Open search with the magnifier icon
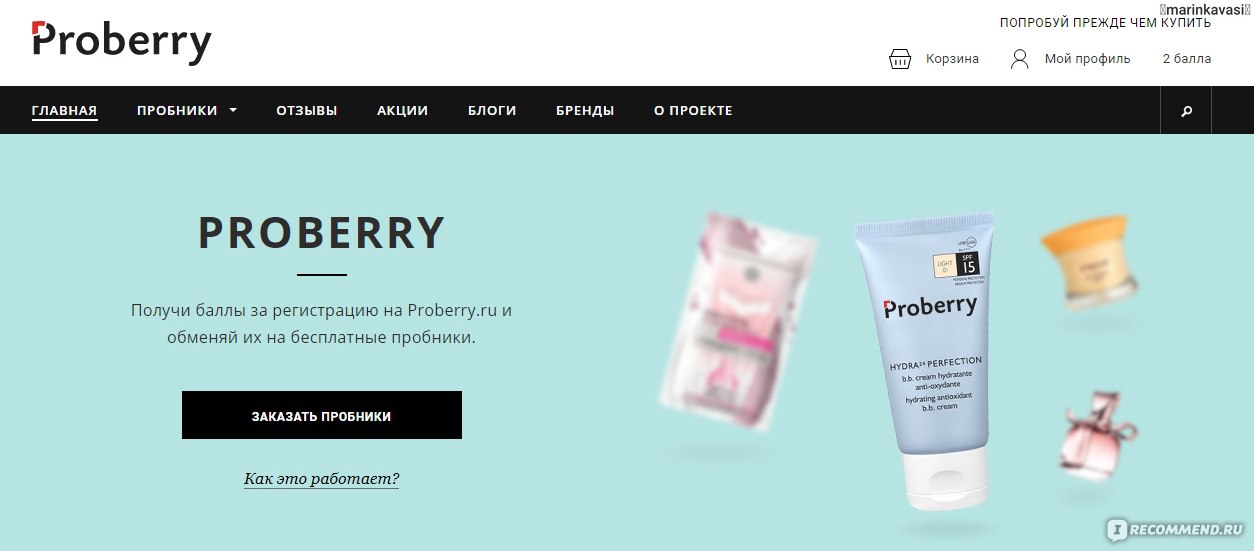The width and height of the screenshot is (1254, 551). coord(1186,111)
